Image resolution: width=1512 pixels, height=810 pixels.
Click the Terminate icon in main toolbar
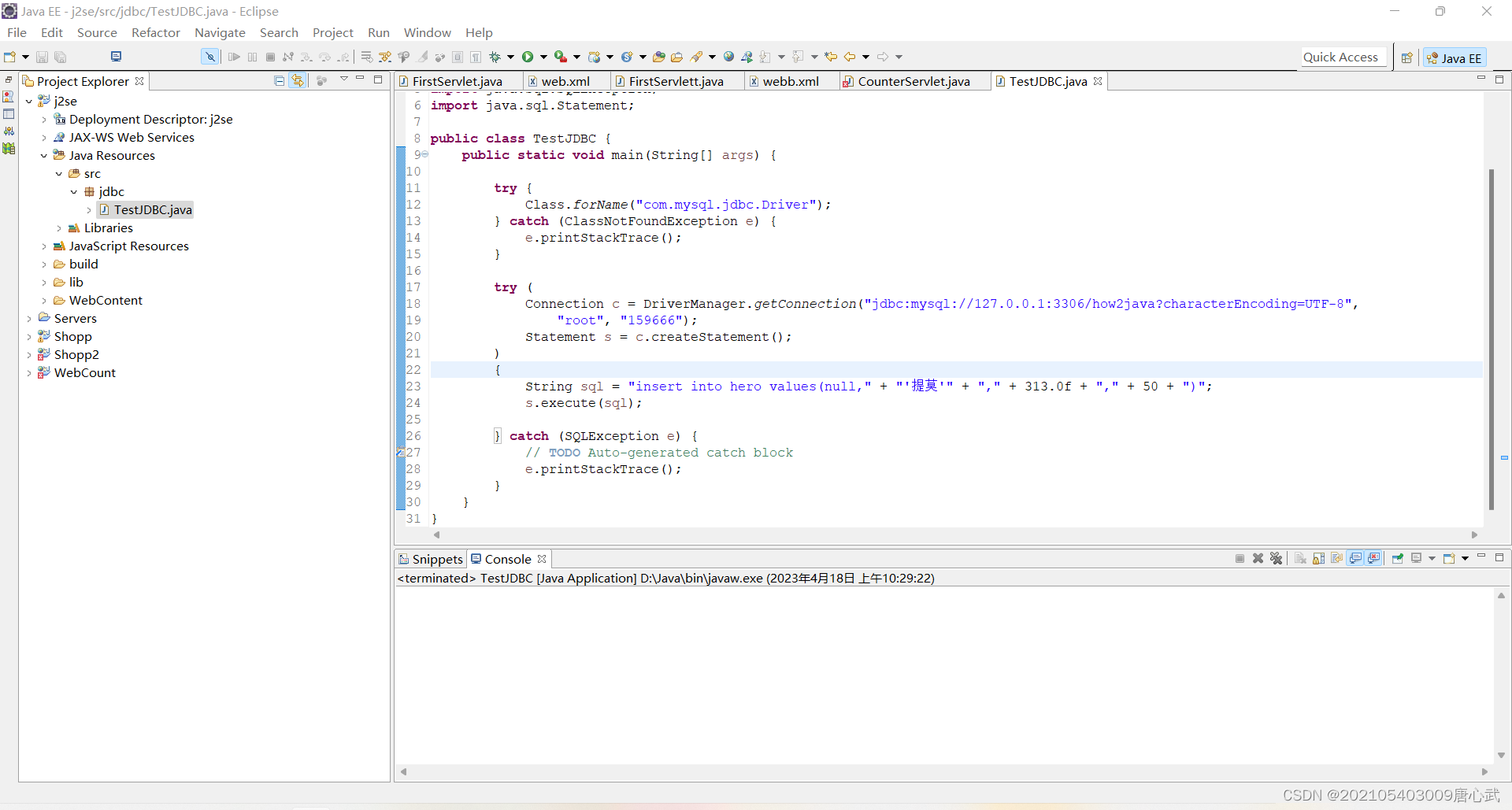[270, 57]
